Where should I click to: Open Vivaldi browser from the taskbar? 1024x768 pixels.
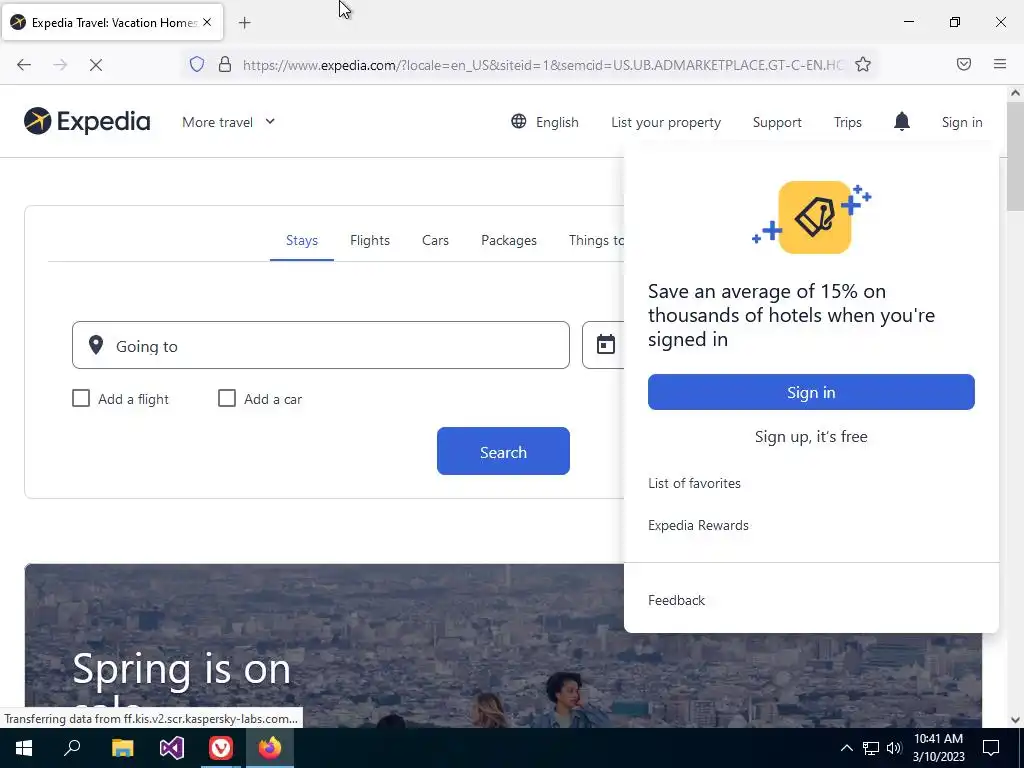click(x=221, y=748)
